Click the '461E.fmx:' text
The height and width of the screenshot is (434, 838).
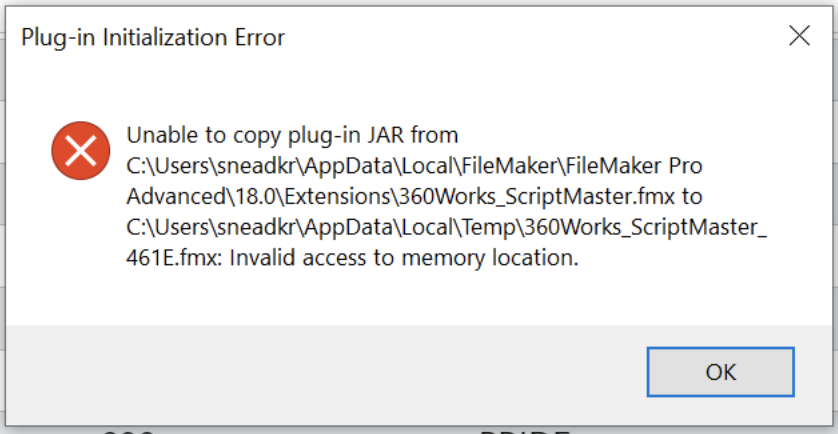(174, 259)
